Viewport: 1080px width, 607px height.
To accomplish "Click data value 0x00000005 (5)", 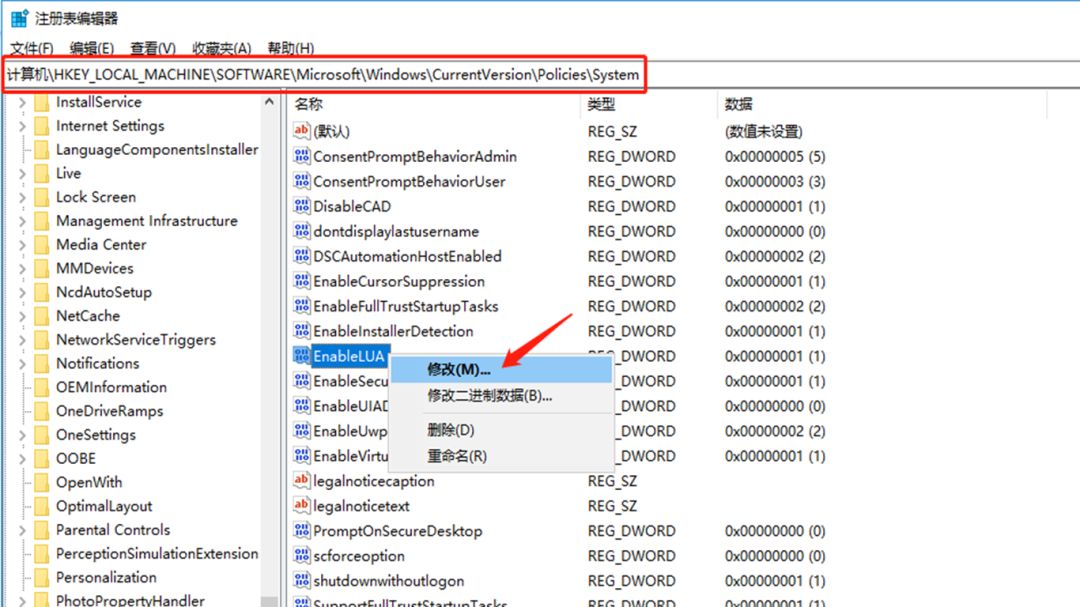I will pos(775,156).
